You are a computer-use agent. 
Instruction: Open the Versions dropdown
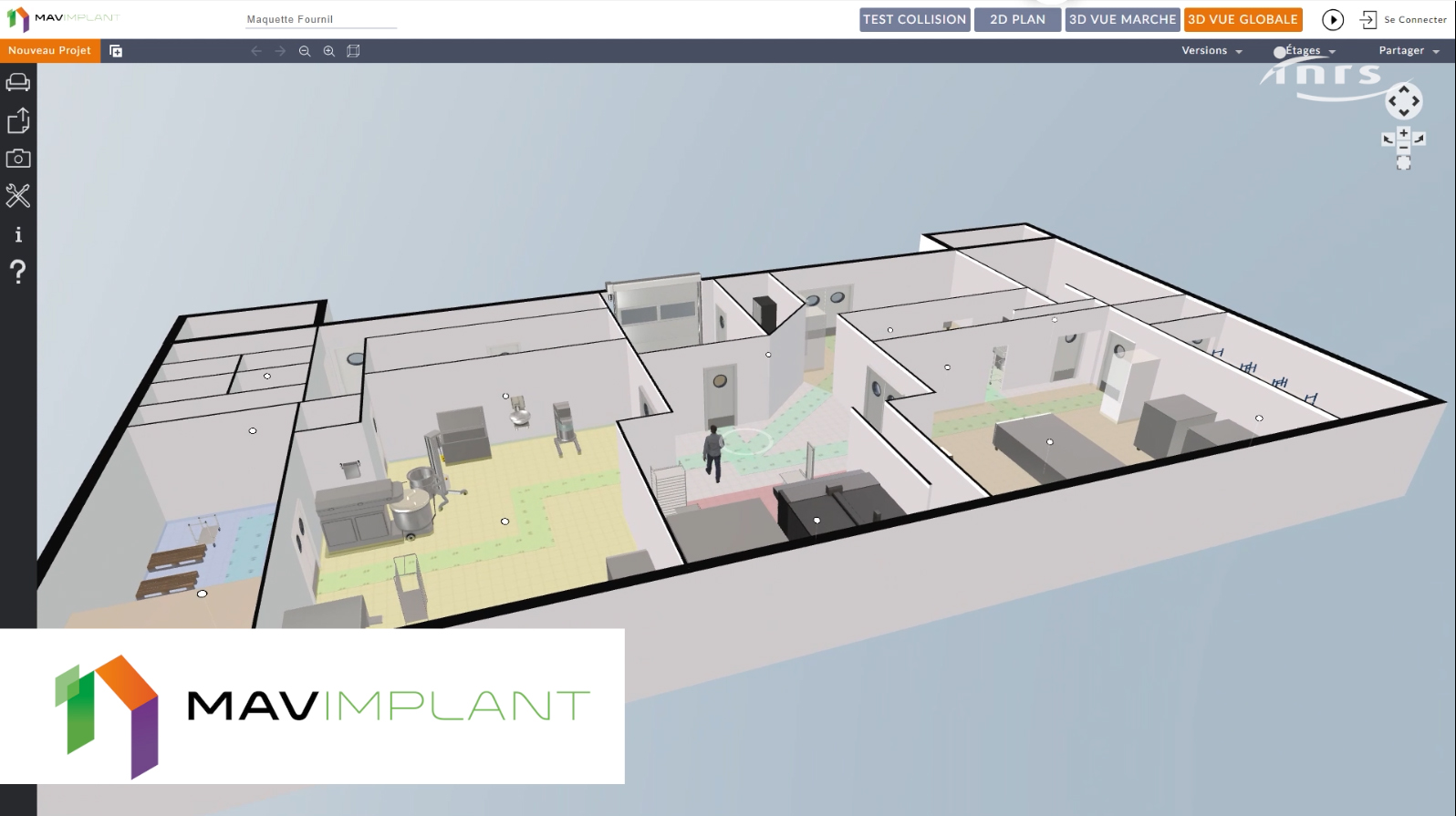[x=1212, y=51]
